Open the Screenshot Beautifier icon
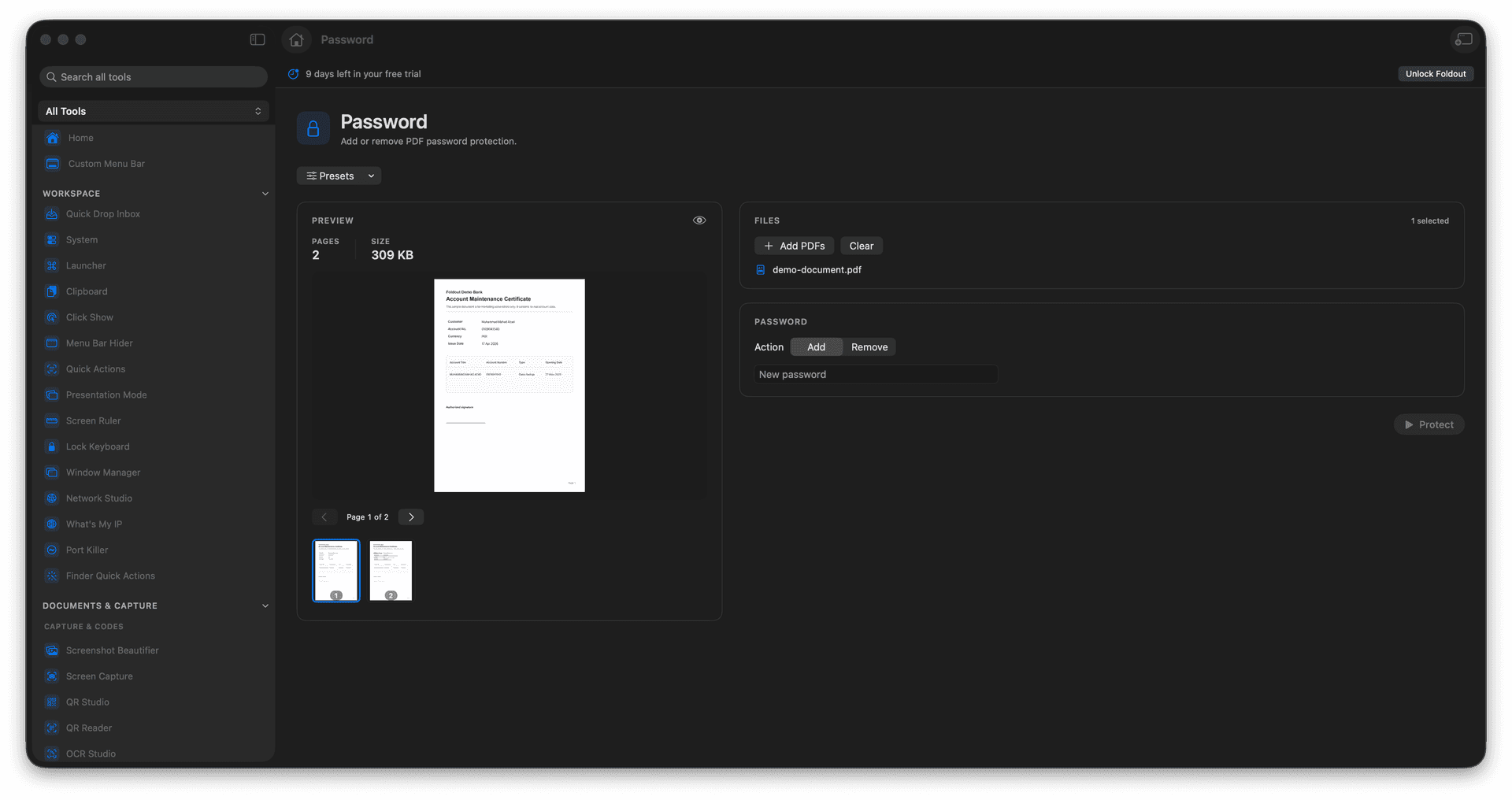Image resolution: width=1512 pixels, height=800 pixels. [x=52, y=650]
